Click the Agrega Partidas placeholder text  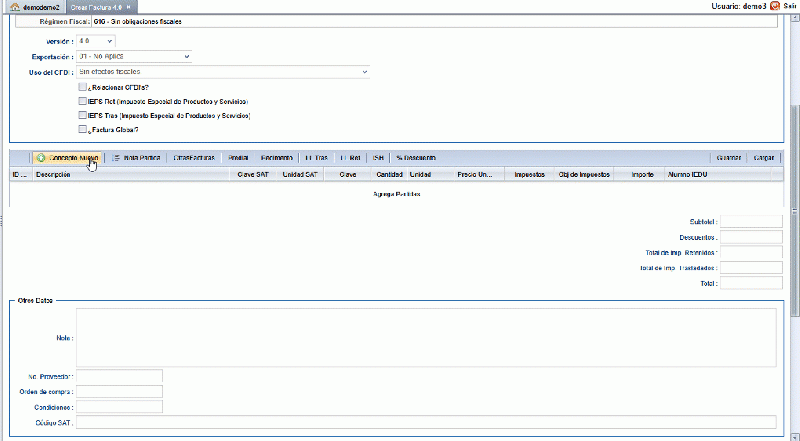[396, 194]
